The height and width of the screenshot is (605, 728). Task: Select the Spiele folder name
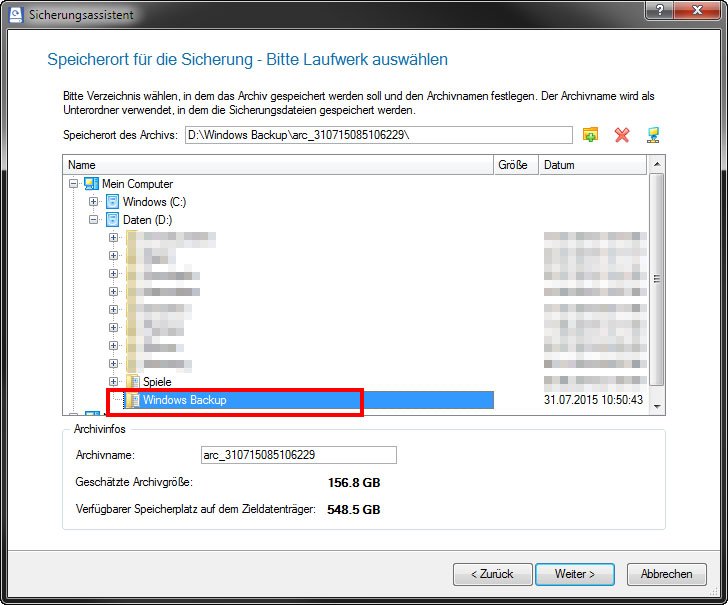(x=157, y=382)
